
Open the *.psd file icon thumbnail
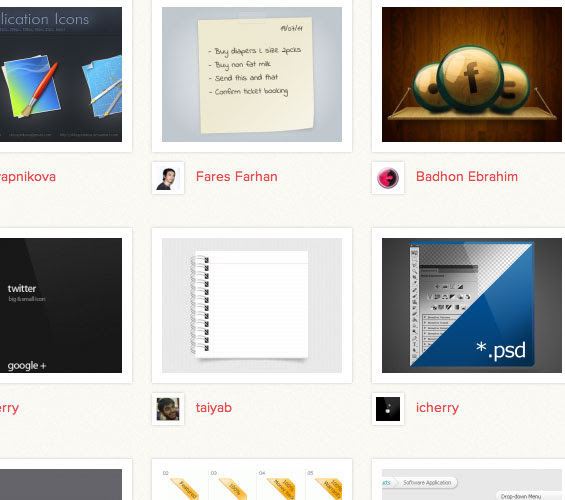click(472, 305)
